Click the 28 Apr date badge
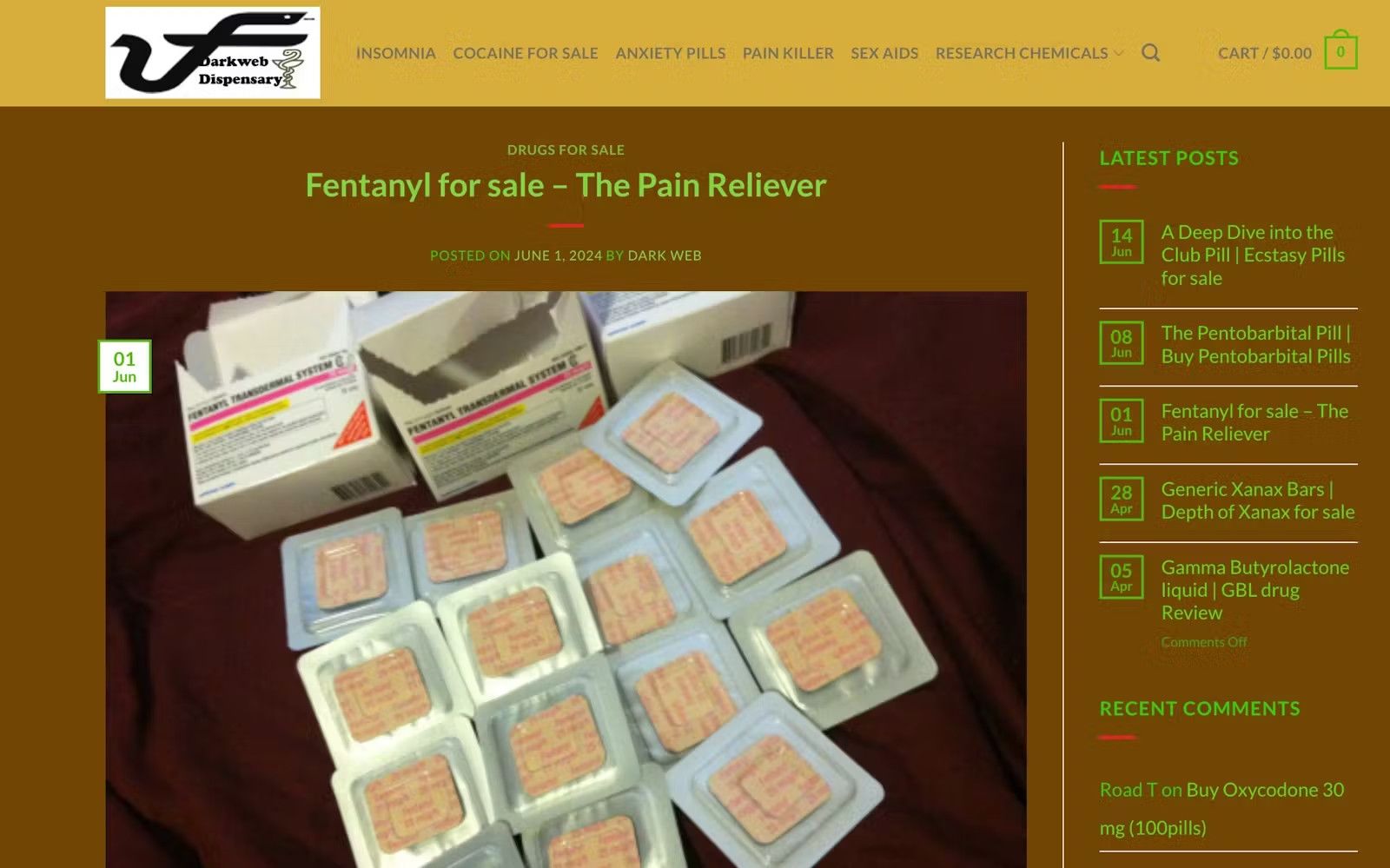This screenshot has height=868, width=1390. click(x=1122, y=499)
